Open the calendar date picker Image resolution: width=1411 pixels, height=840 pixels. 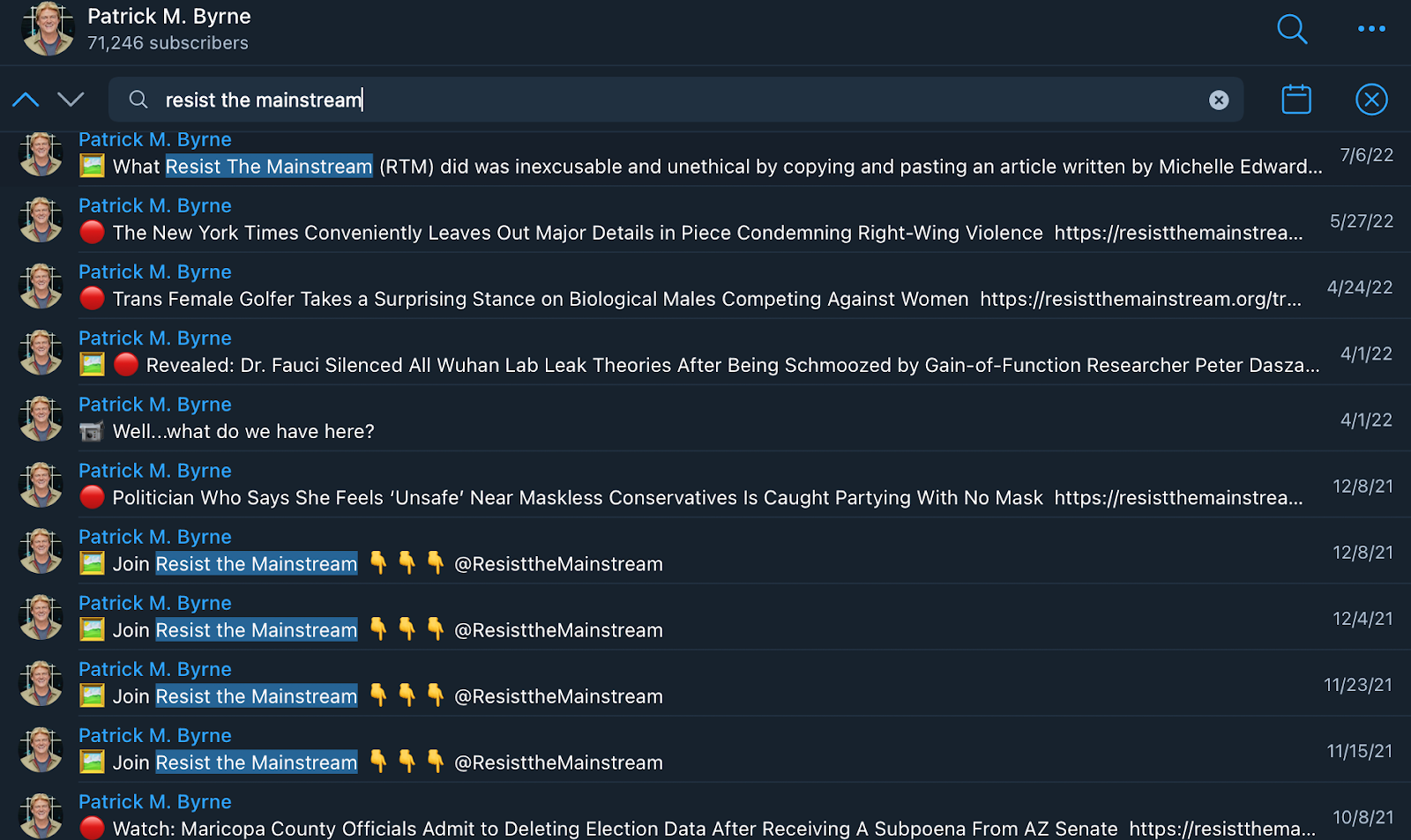[x=1295, y=100]
